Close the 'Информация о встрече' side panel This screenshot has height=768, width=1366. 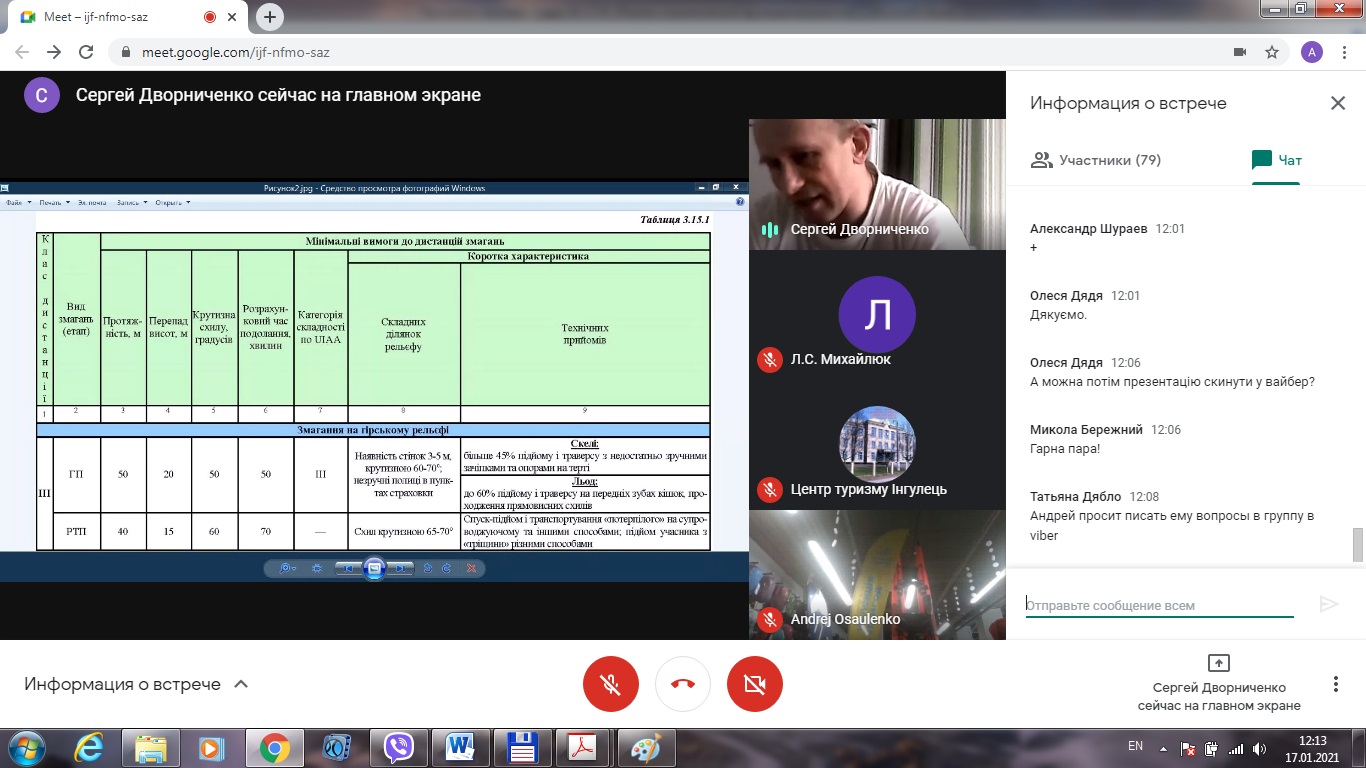click(x=1337, y=103)
